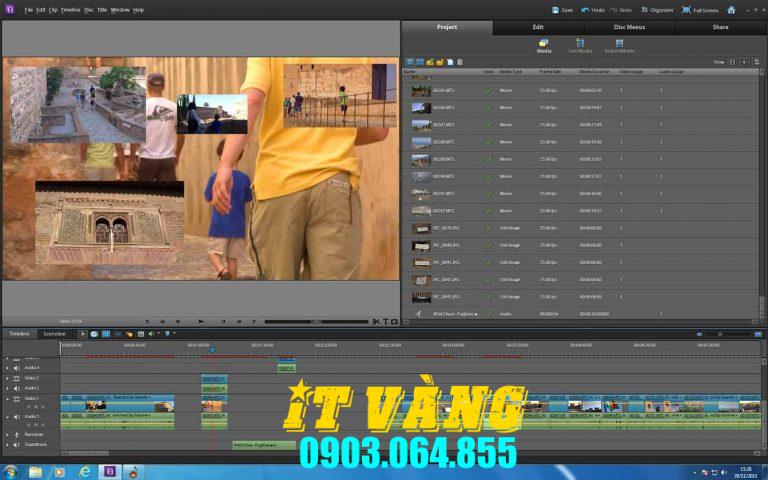Click the InstantMovie icon
Viewport: 768px width, 480px height.
coord(619,46)
